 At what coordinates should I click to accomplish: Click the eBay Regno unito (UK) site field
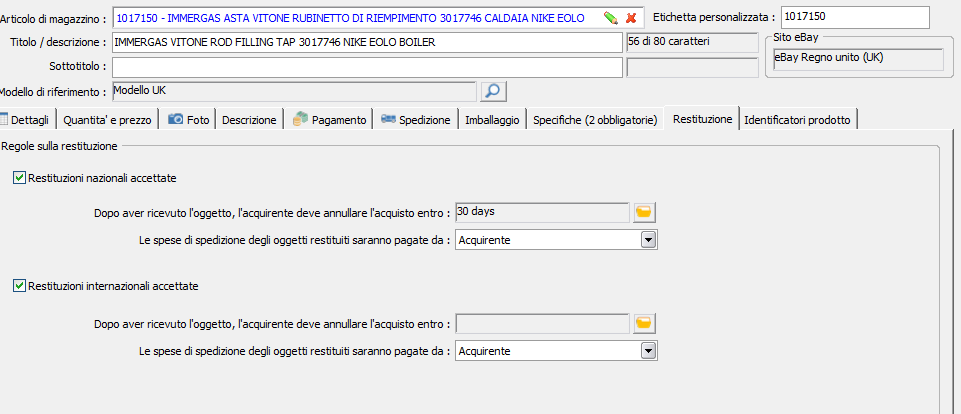tap(857, 59)
